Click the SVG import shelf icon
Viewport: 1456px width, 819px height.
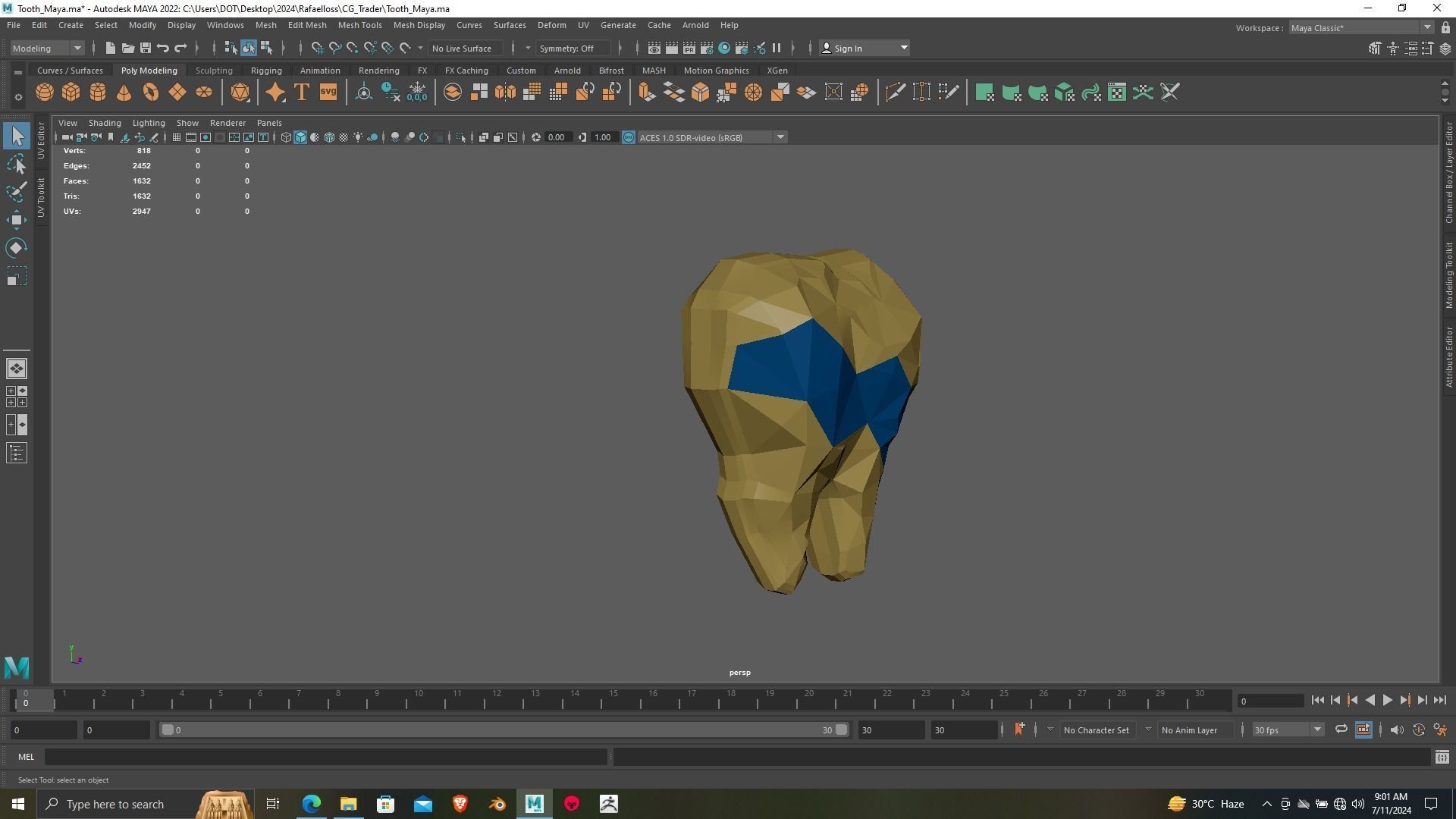click(328, 93)
